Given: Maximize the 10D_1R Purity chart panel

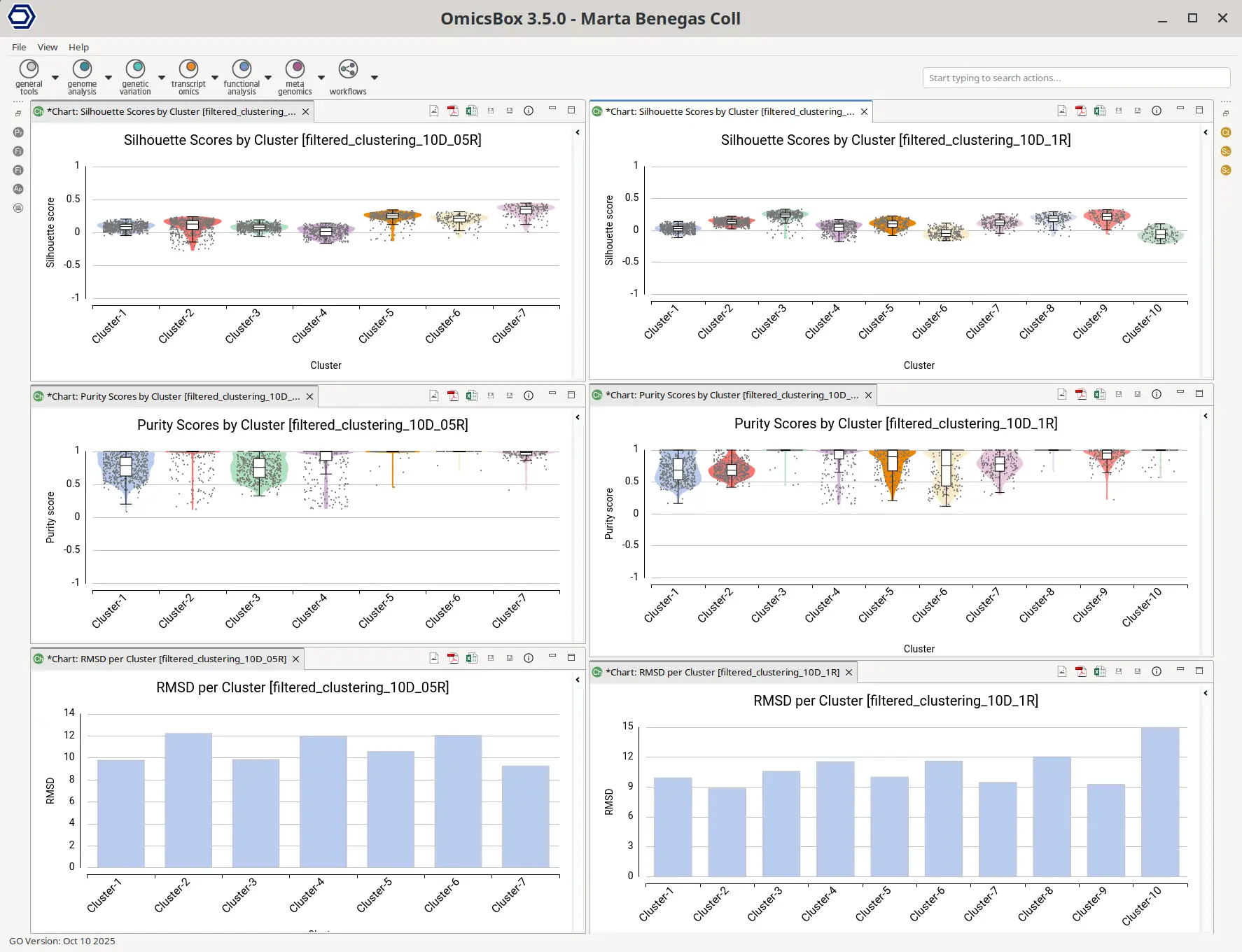Looking at the screenshot, I should 1199,394.
